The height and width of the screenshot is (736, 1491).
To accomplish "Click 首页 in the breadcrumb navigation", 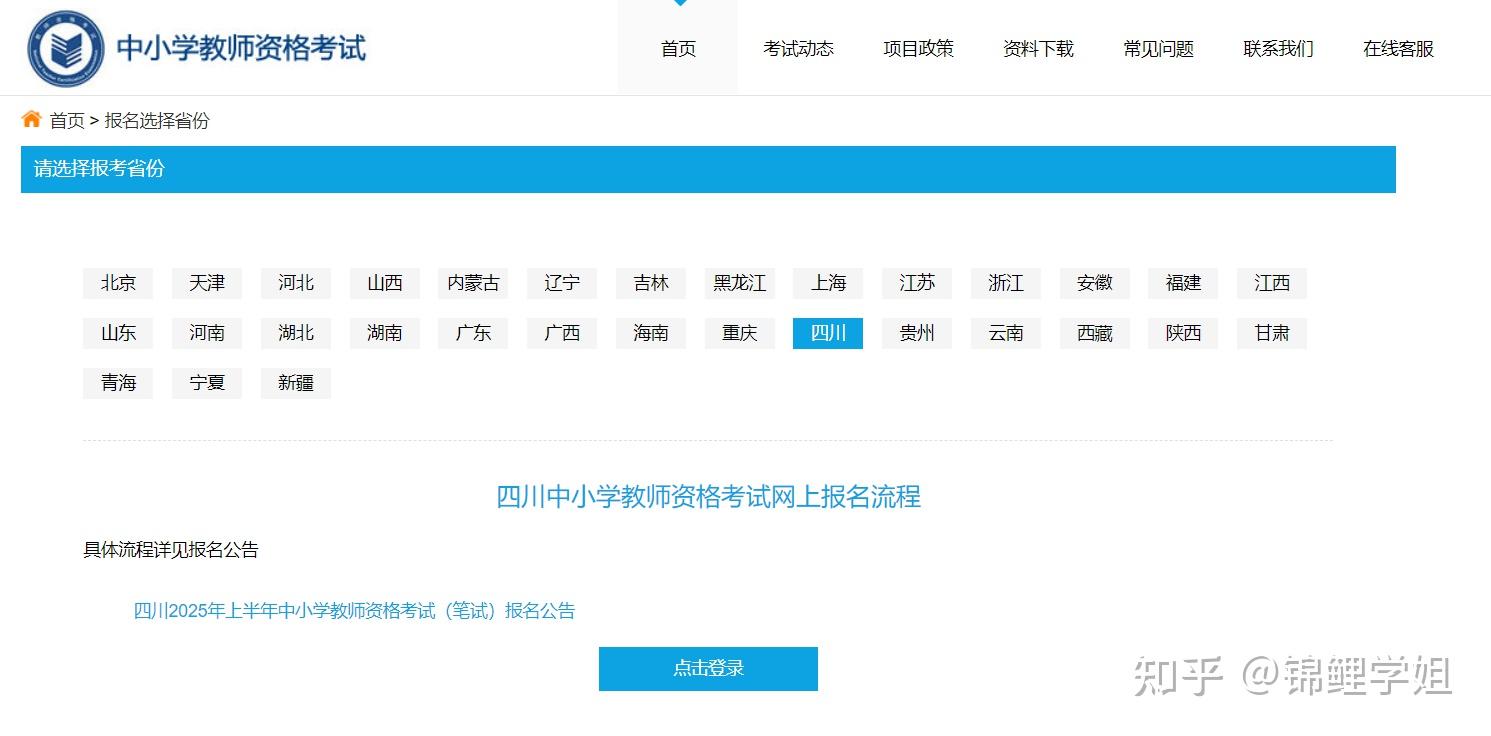I will coord(66,120).
